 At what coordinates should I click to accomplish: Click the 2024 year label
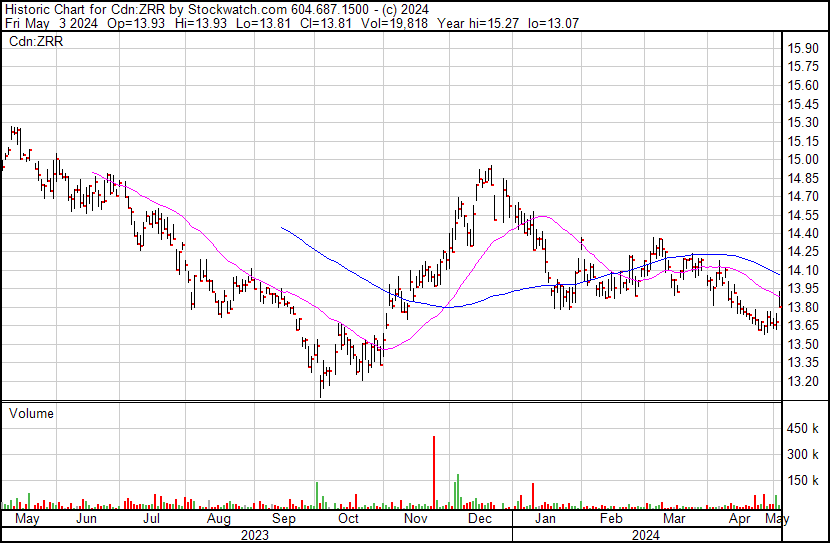646,535
